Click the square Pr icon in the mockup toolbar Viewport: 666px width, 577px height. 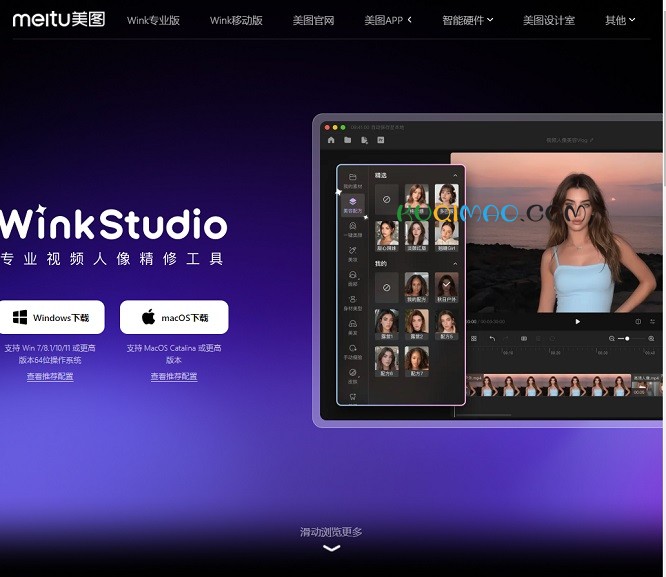381,140
